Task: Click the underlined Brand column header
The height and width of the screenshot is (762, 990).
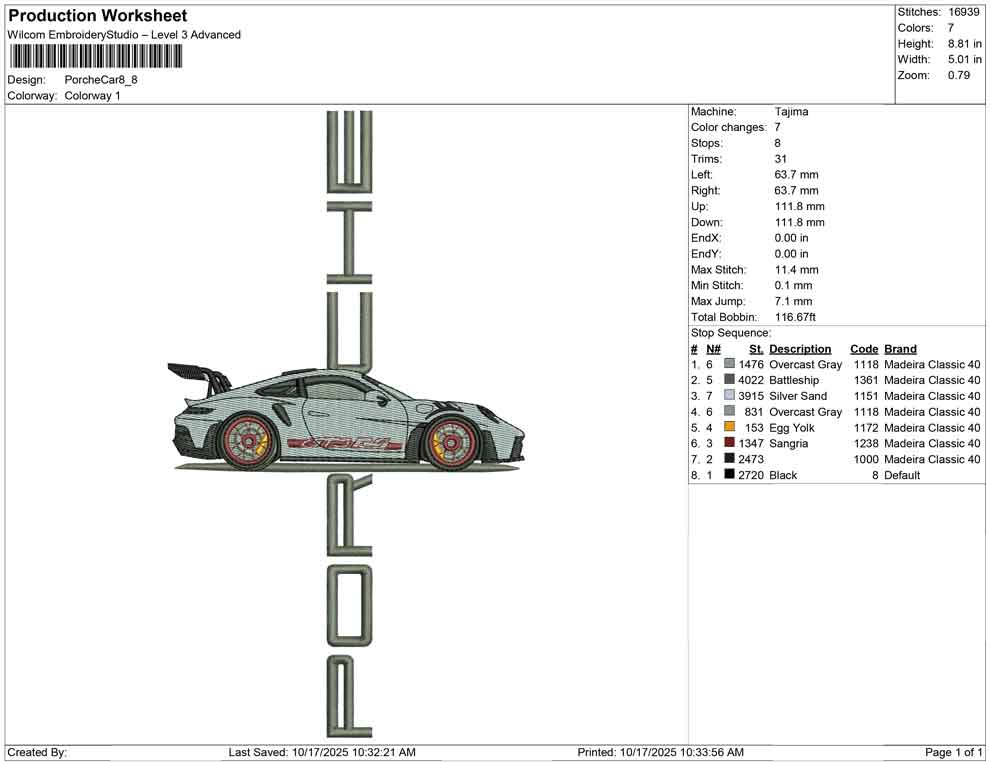Action: pos(900,349)
